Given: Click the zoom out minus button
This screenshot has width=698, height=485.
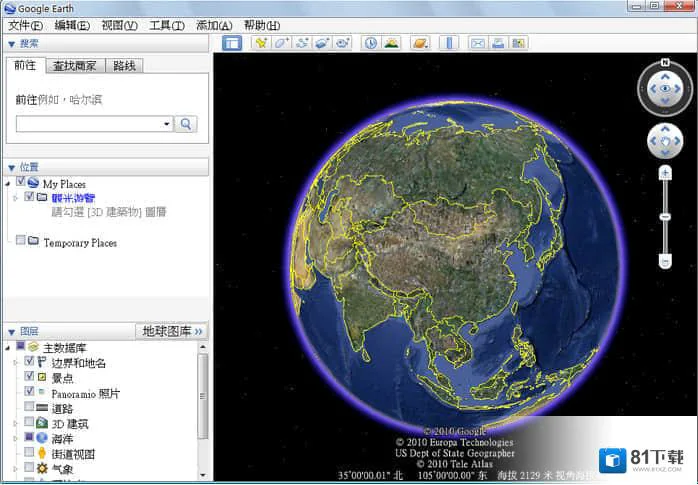Looking at the screenshot, I should coord(665,261).
